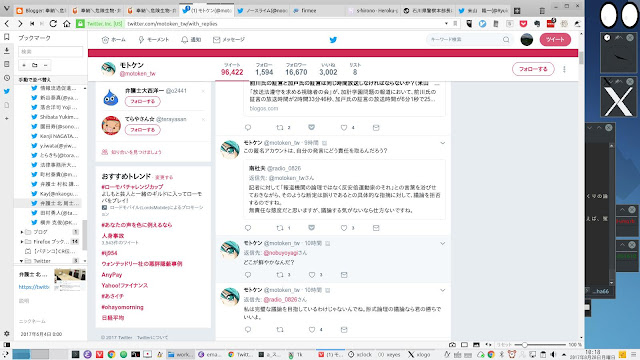Capture page with camera icon
640x360 pixels.
click(452, 345)
